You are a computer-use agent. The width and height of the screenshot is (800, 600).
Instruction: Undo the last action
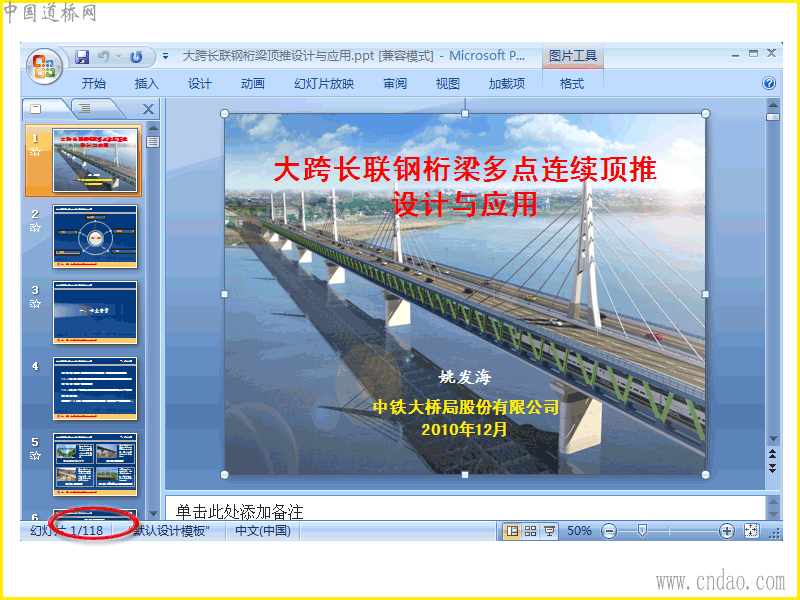coord(104,57)
